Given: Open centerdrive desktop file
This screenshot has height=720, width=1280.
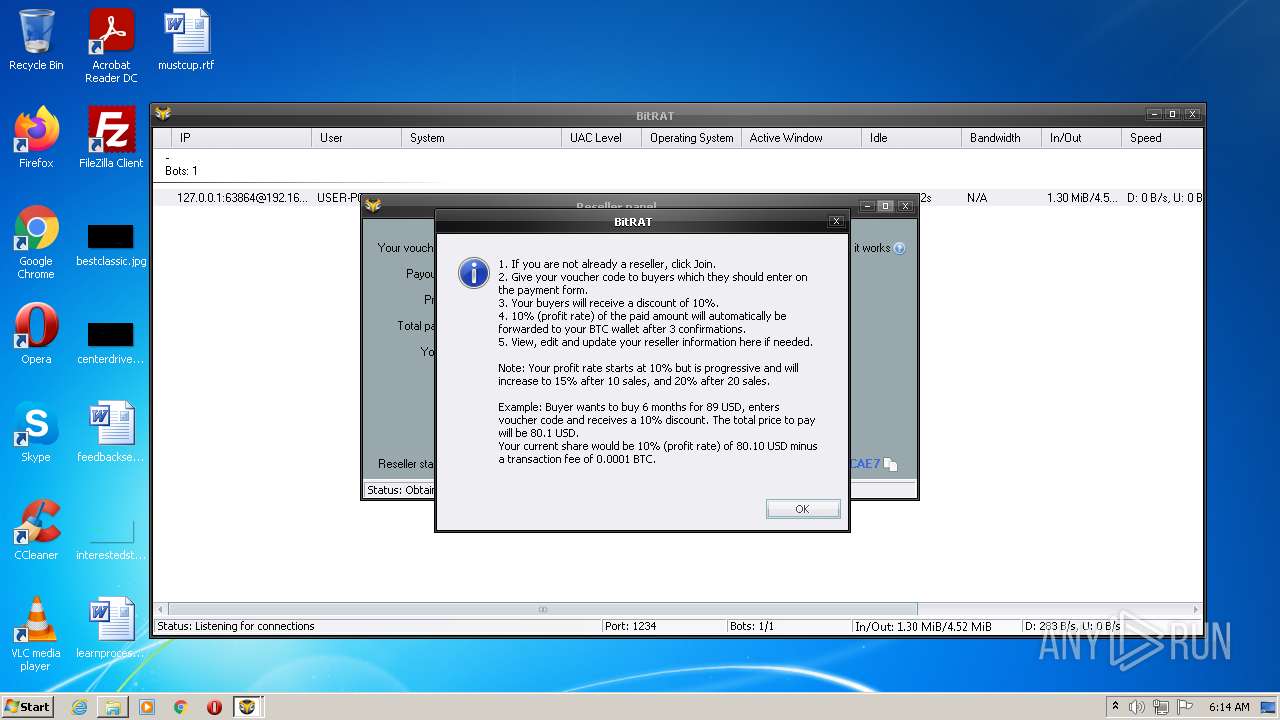Looking at the screenshot, I should [x=111, y=343].
